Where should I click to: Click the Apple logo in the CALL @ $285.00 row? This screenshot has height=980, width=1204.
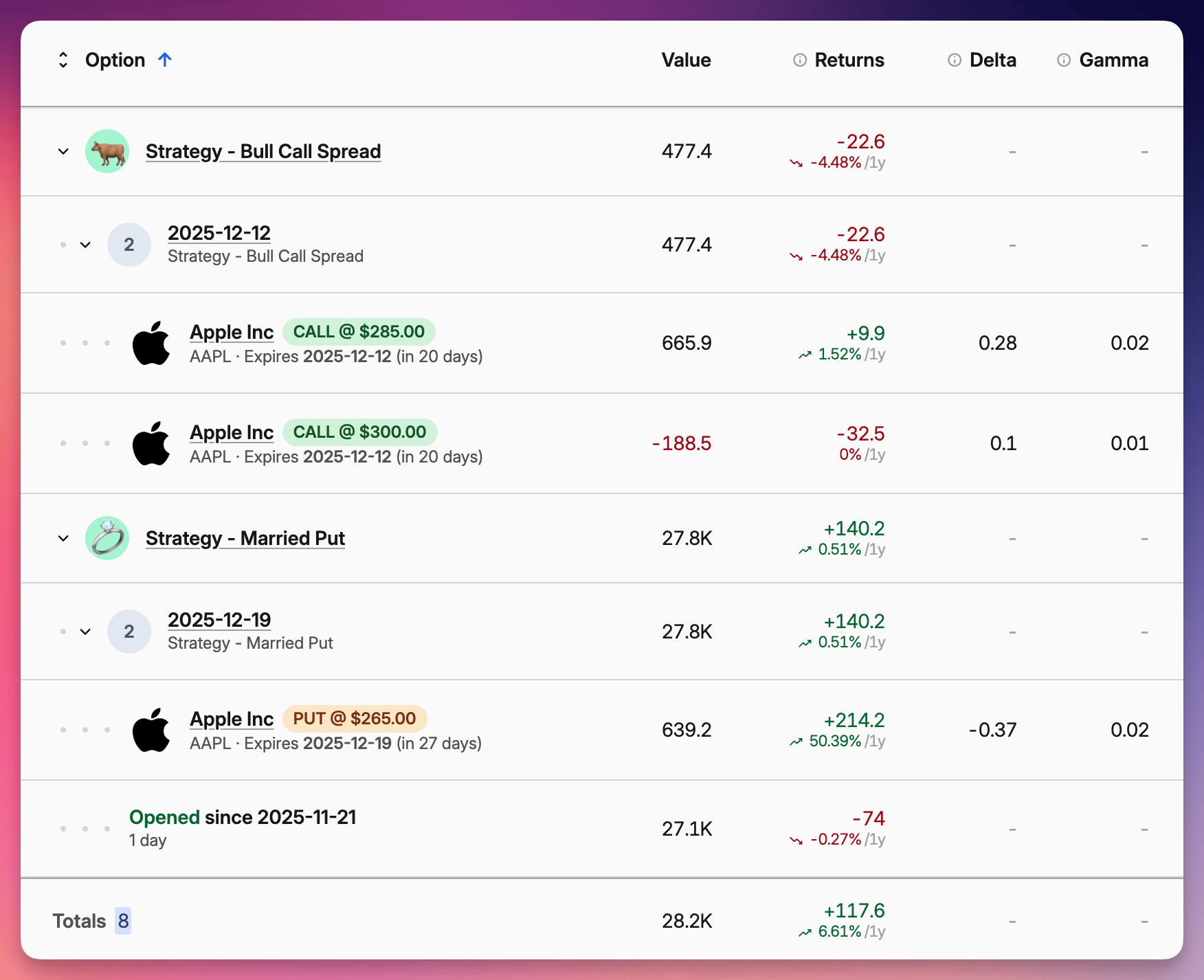pos(152,342)
